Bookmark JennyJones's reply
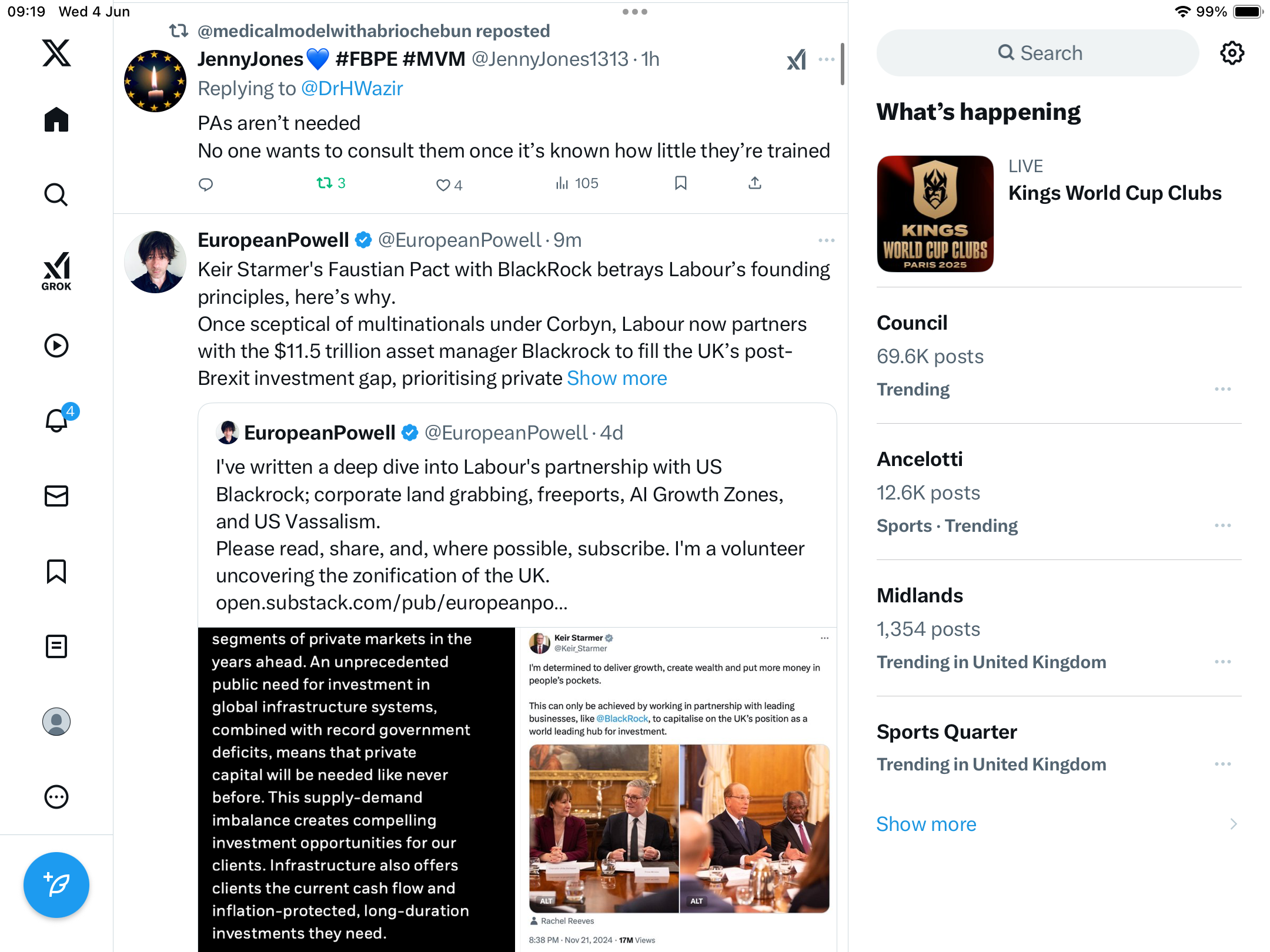The height and width of the screenshot is (952, 1270). tap(680, 183)
